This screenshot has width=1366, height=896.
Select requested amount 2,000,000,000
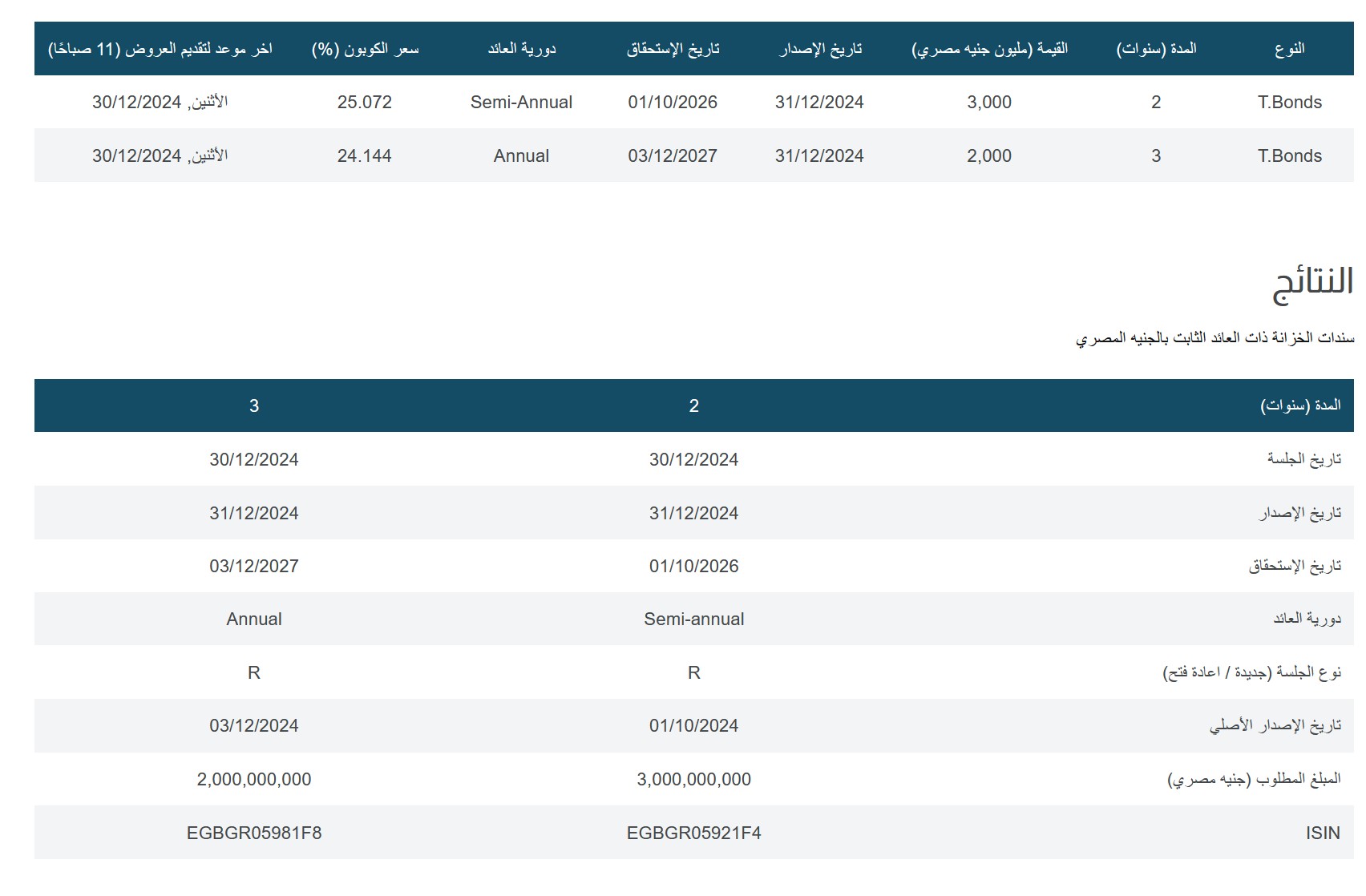[x=254, y=780]
